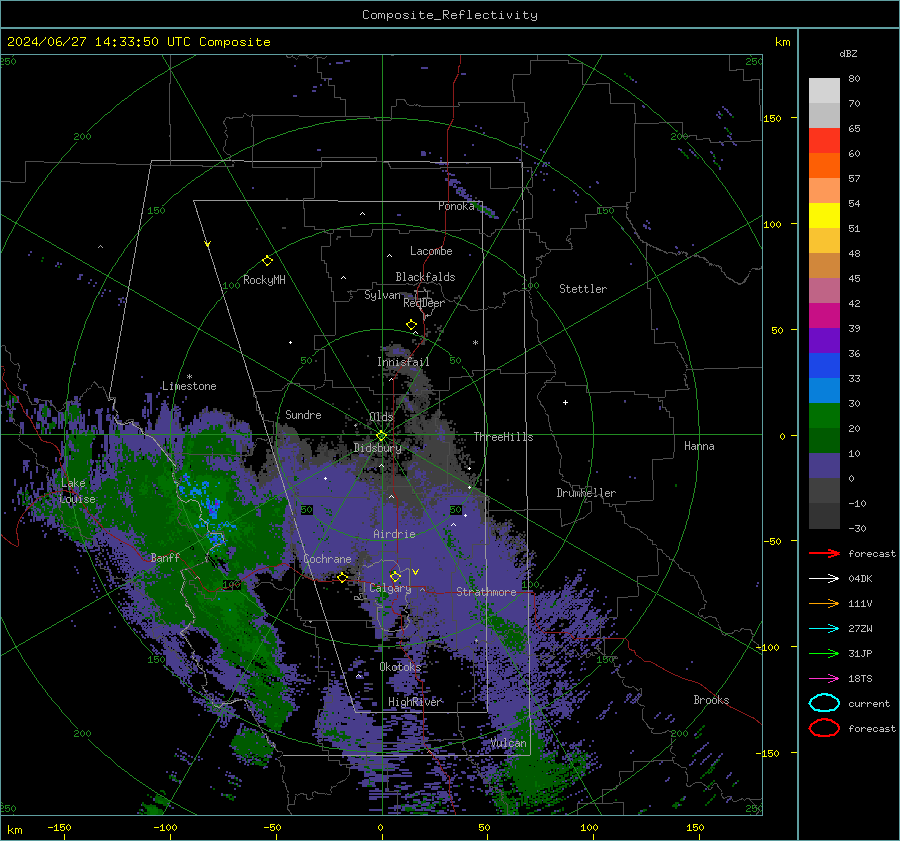Click the Hanna city label
The height and width of the screenshot is (841, 900).
tap(699, 446)
